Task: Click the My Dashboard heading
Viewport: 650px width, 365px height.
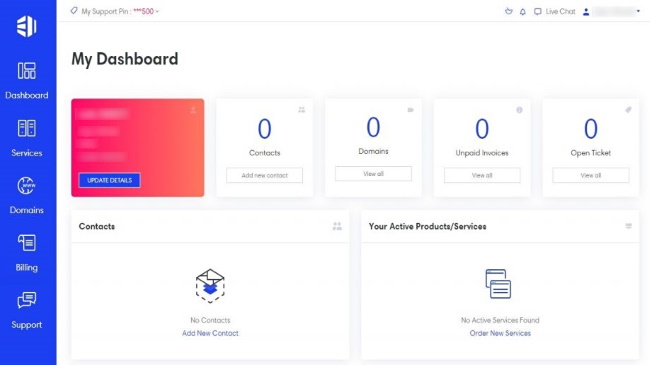Action: [x=125, y=59]
